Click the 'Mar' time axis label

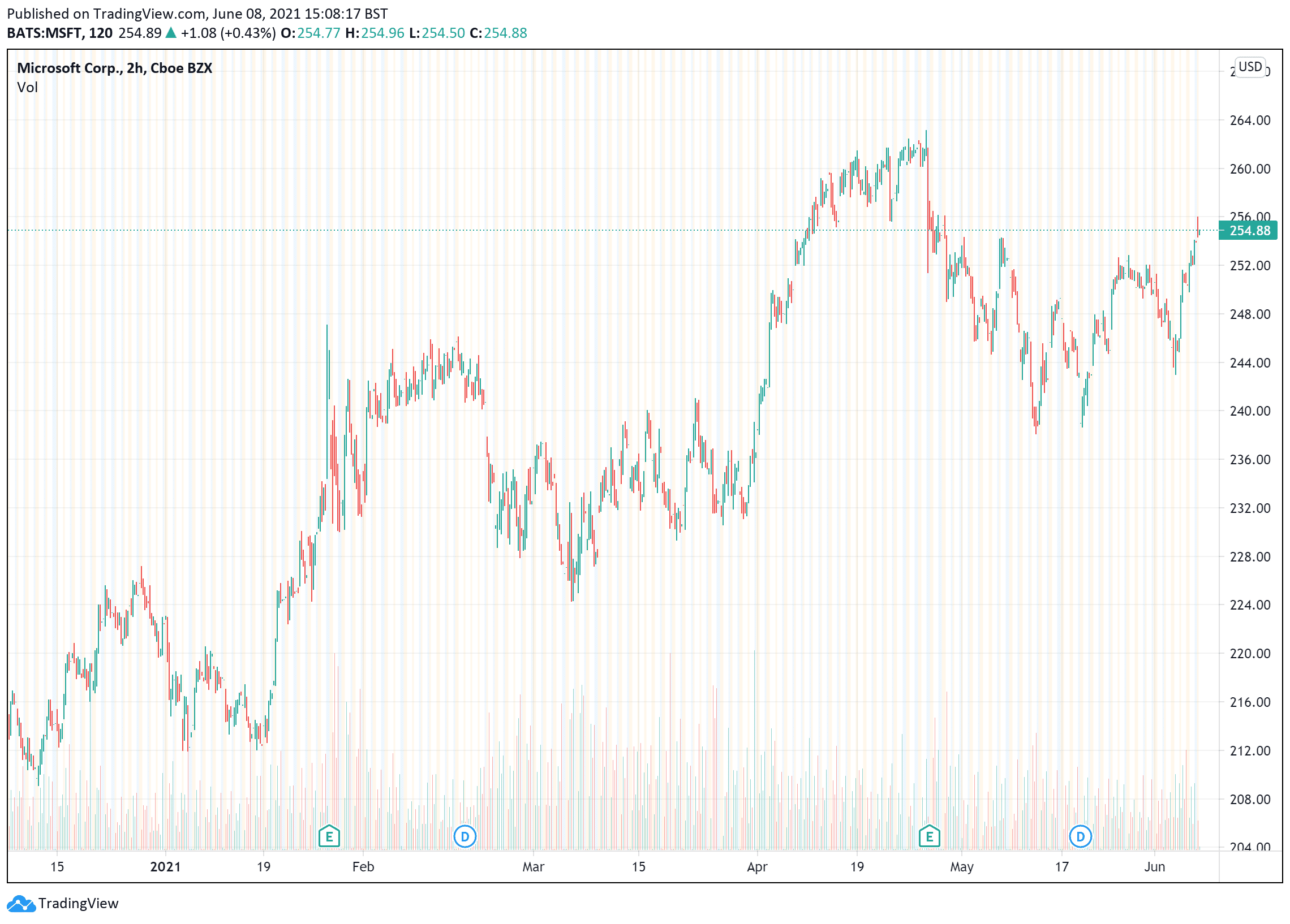click(x=533, y=867)
